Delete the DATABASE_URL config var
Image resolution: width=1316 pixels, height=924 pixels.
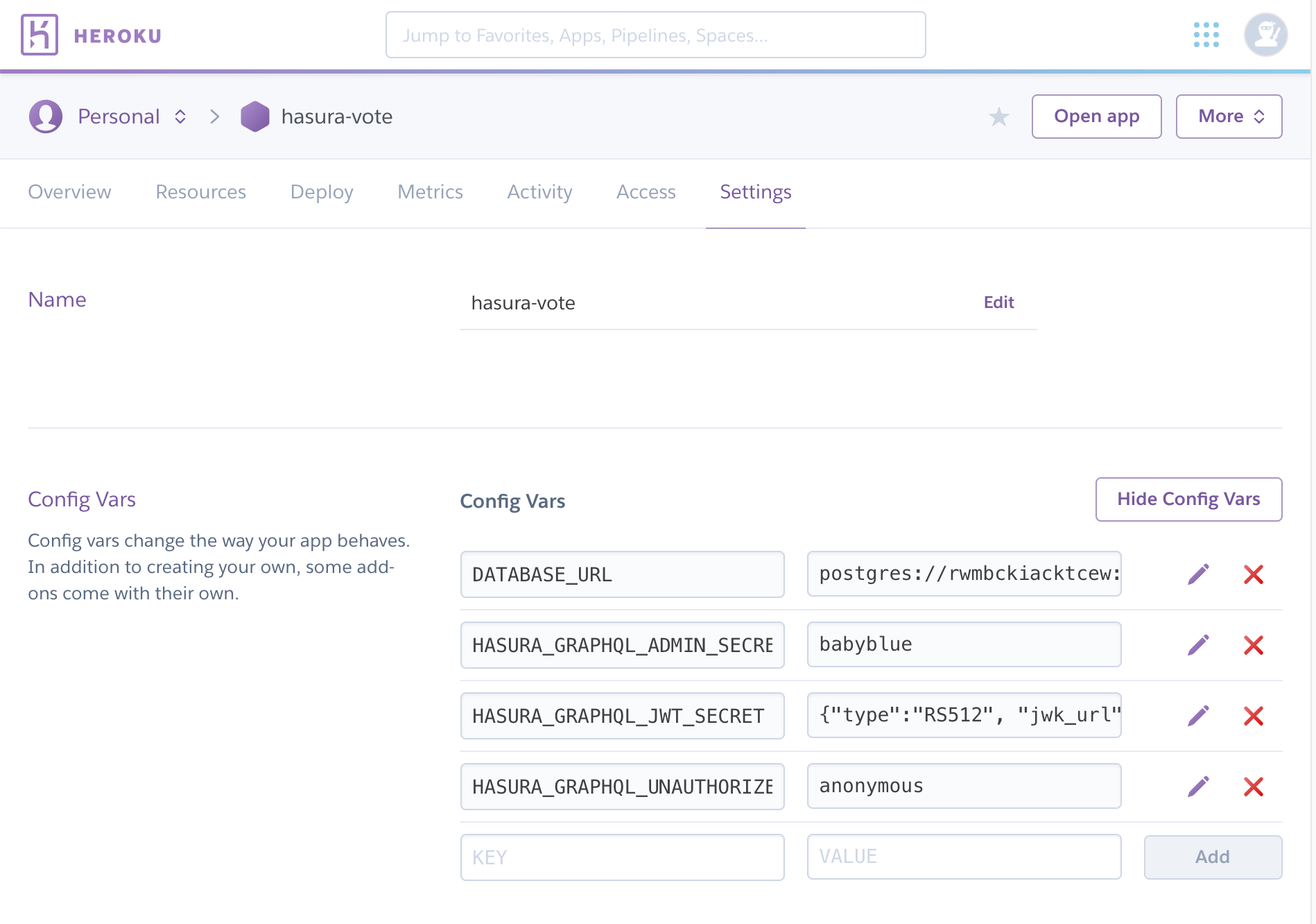point(1254,574)
